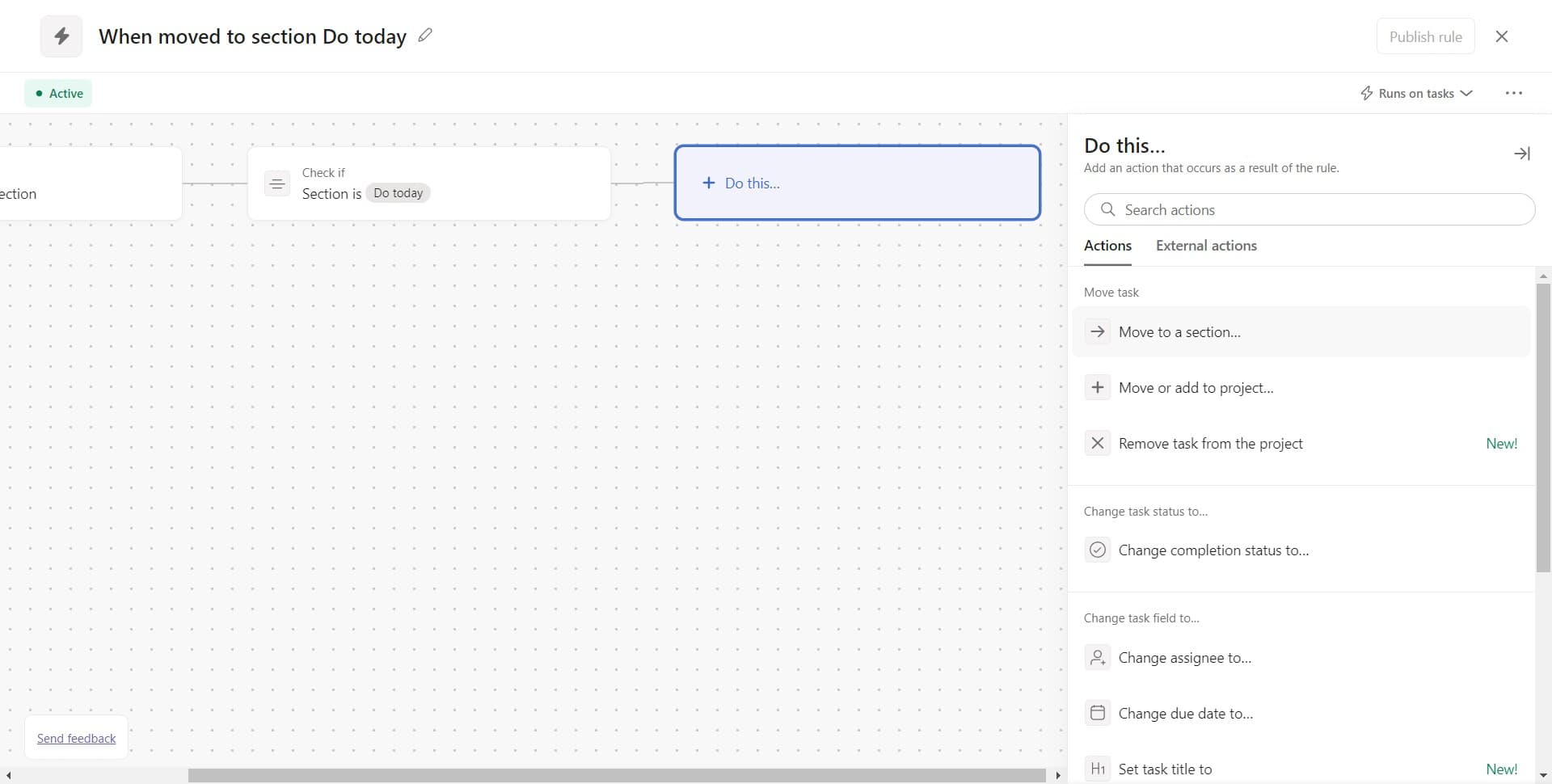Select the Actions tab
Viewport: 1552px width, 784px height.
1107,246
